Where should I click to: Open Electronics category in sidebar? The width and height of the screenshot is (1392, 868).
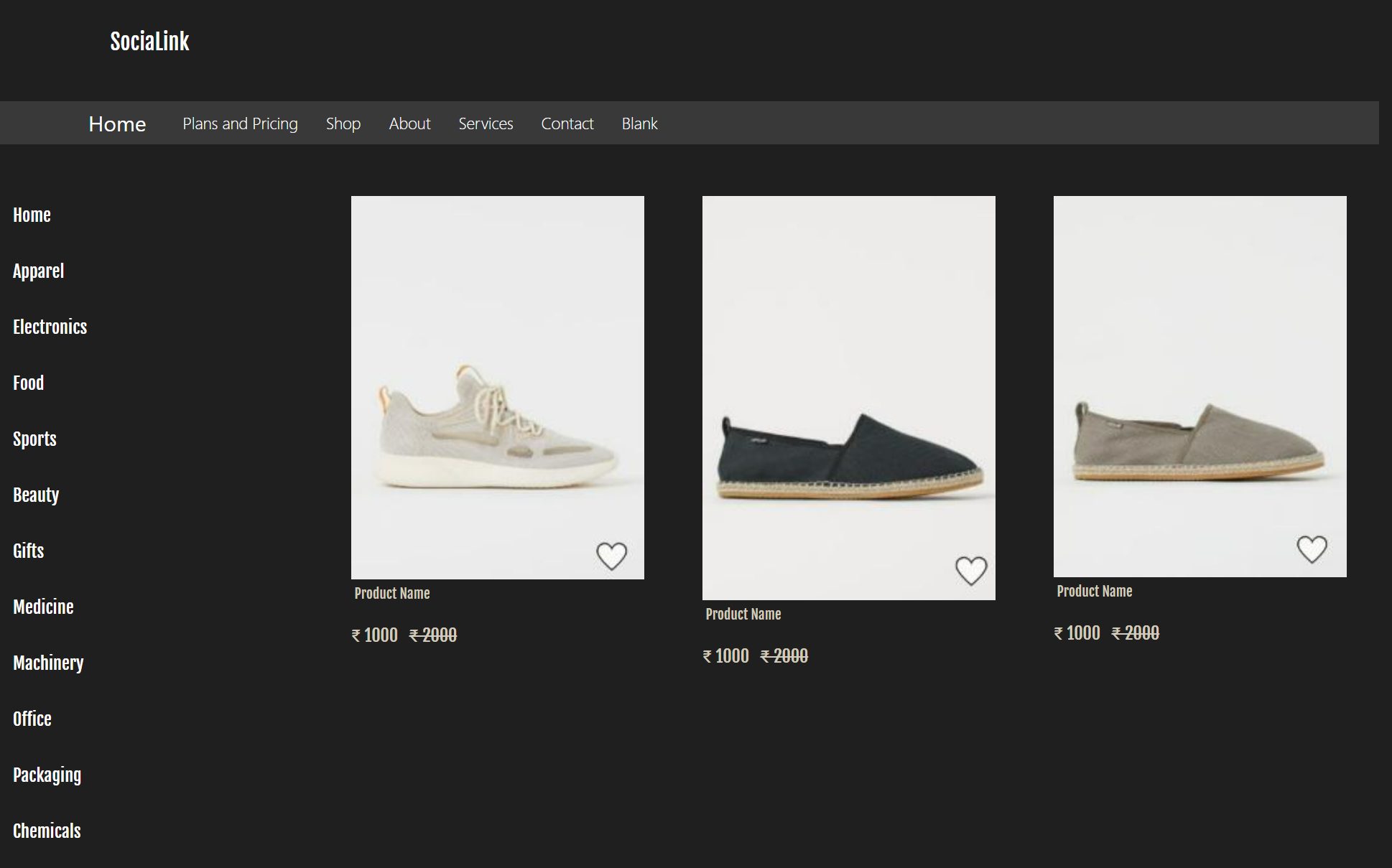(x=50, y=327)
